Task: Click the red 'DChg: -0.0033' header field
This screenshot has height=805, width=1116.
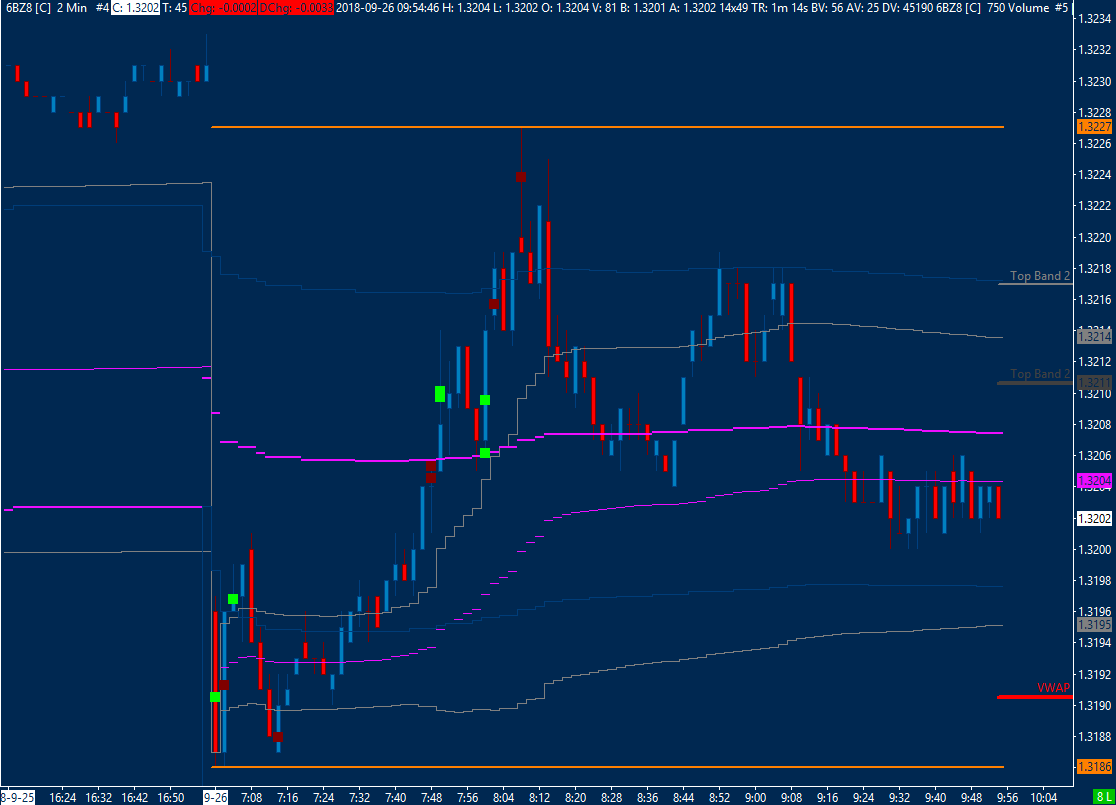Action: click(296, 8)
